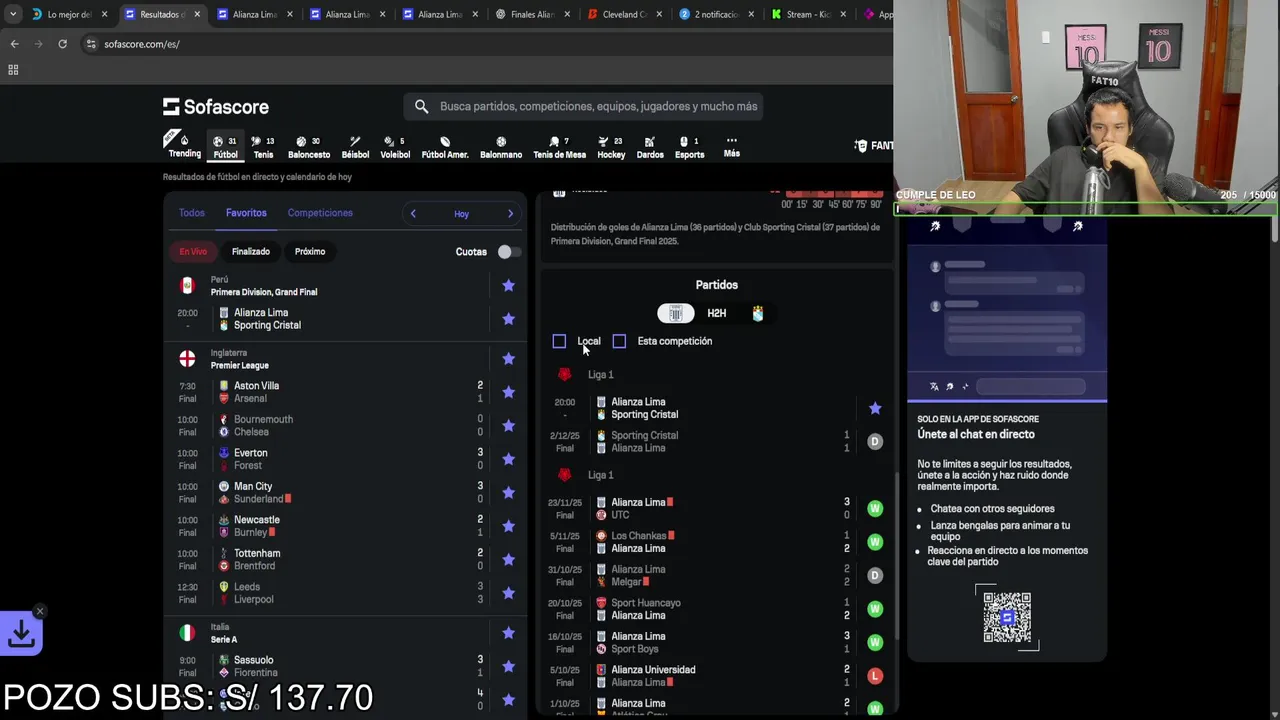1280x720 pixels.
Task: Open the Primera Division, Grand Final league
Action: tap(264, 292)
